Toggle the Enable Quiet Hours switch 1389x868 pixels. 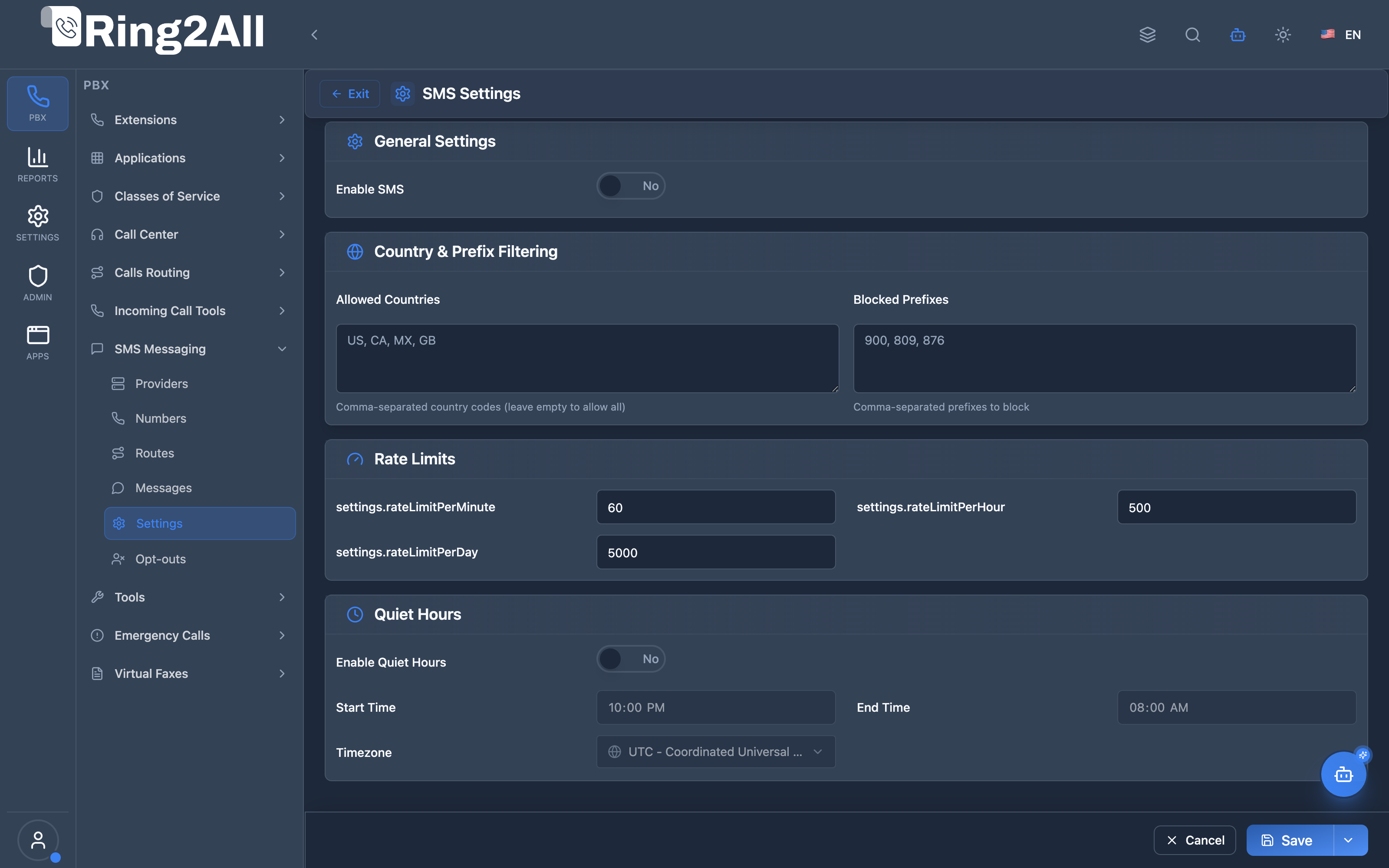631,658
